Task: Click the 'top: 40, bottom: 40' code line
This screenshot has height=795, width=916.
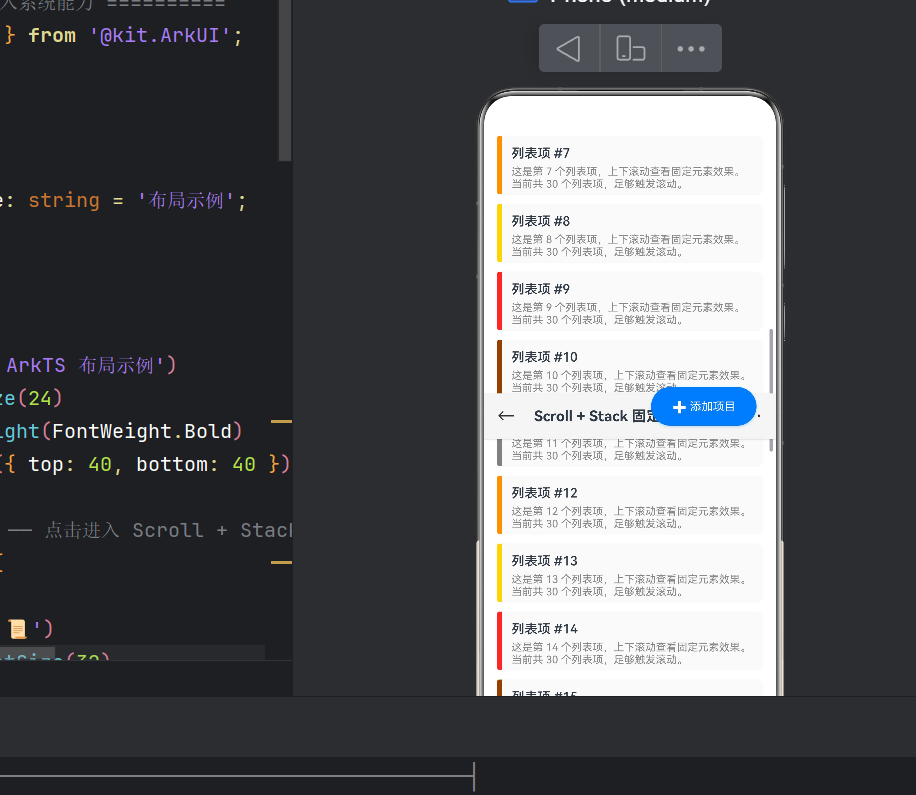Action: [x=143, y=464]
